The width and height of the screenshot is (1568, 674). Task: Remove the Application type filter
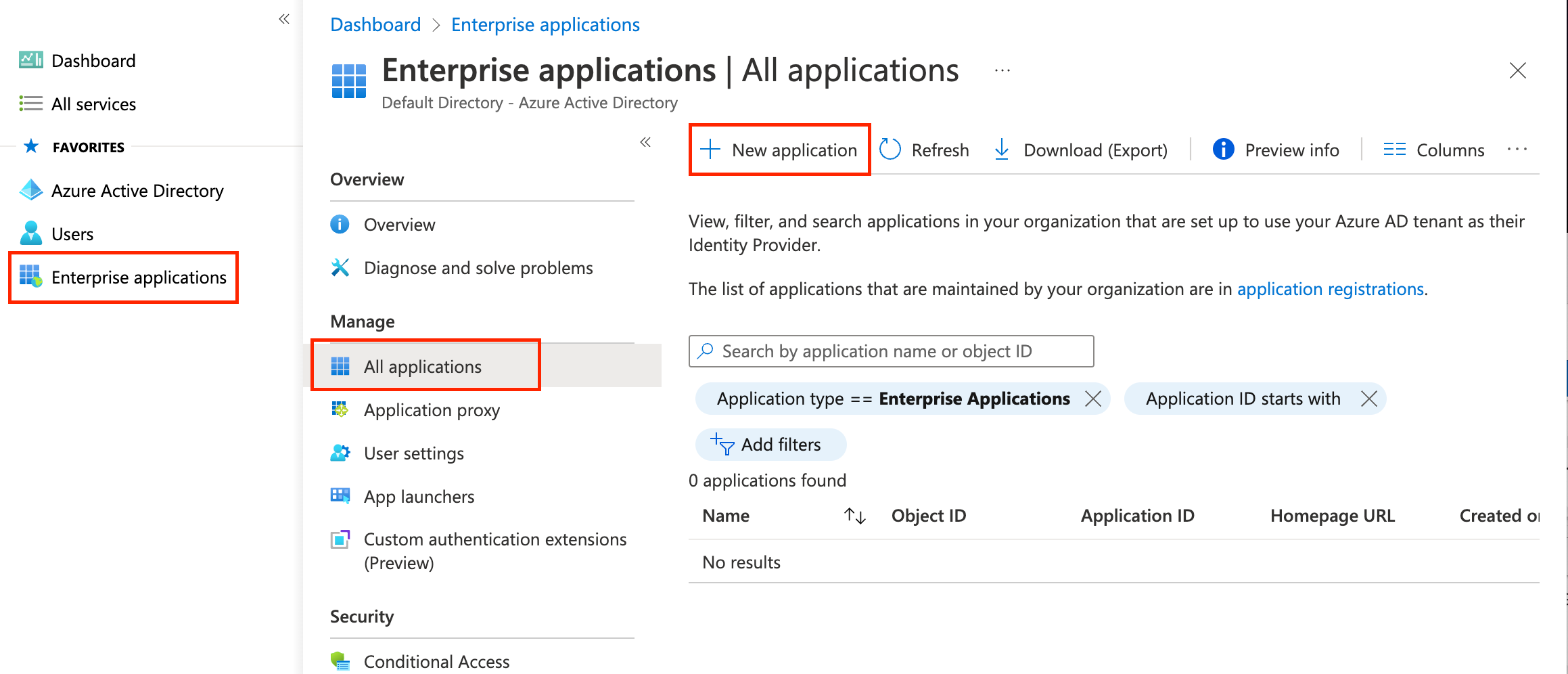1093,399
